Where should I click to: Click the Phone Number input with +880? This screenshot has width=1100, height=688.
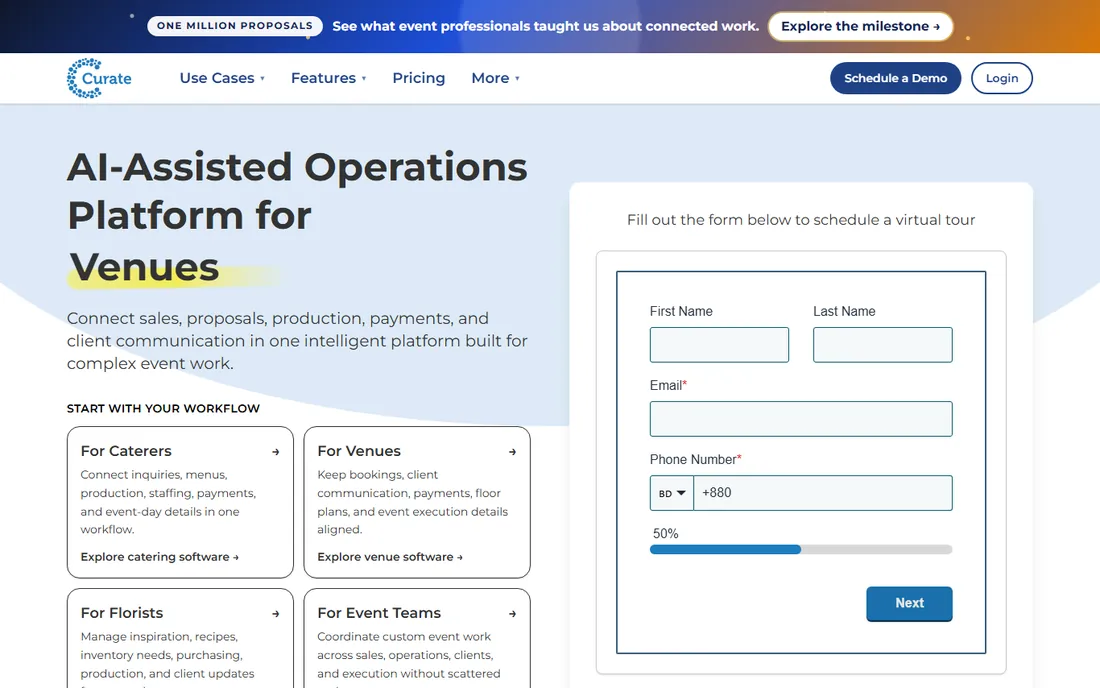823,493
